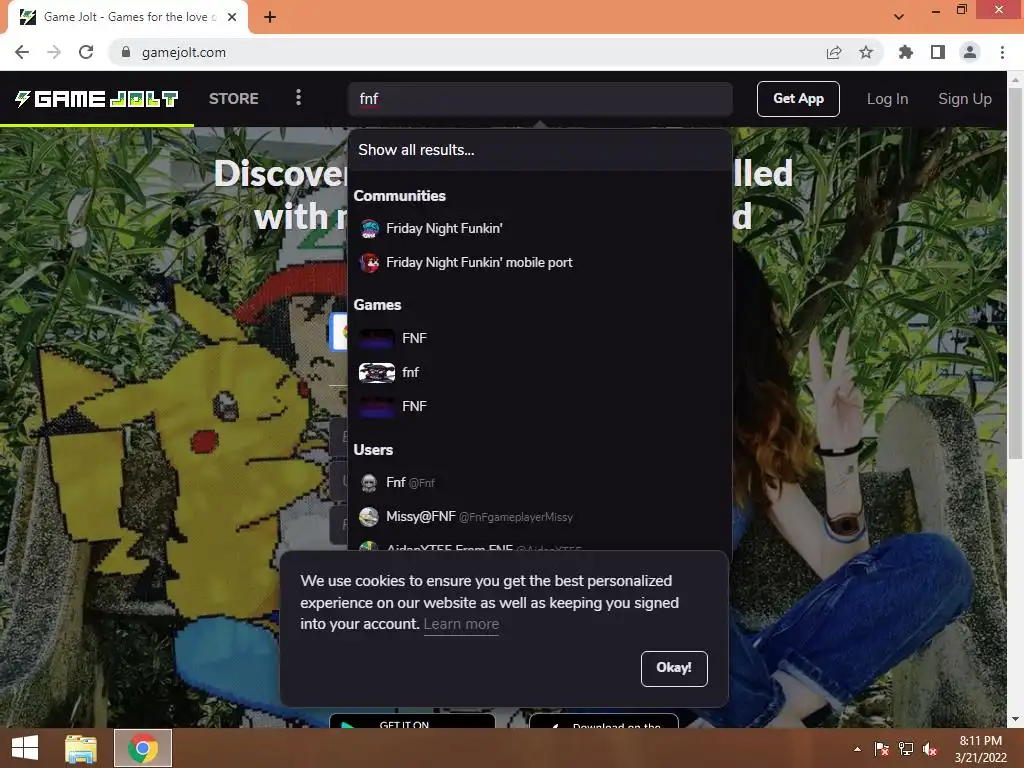Close the Game Jolt tab
This screenshot has width=1024, height=768.
[x=232, y=17]
